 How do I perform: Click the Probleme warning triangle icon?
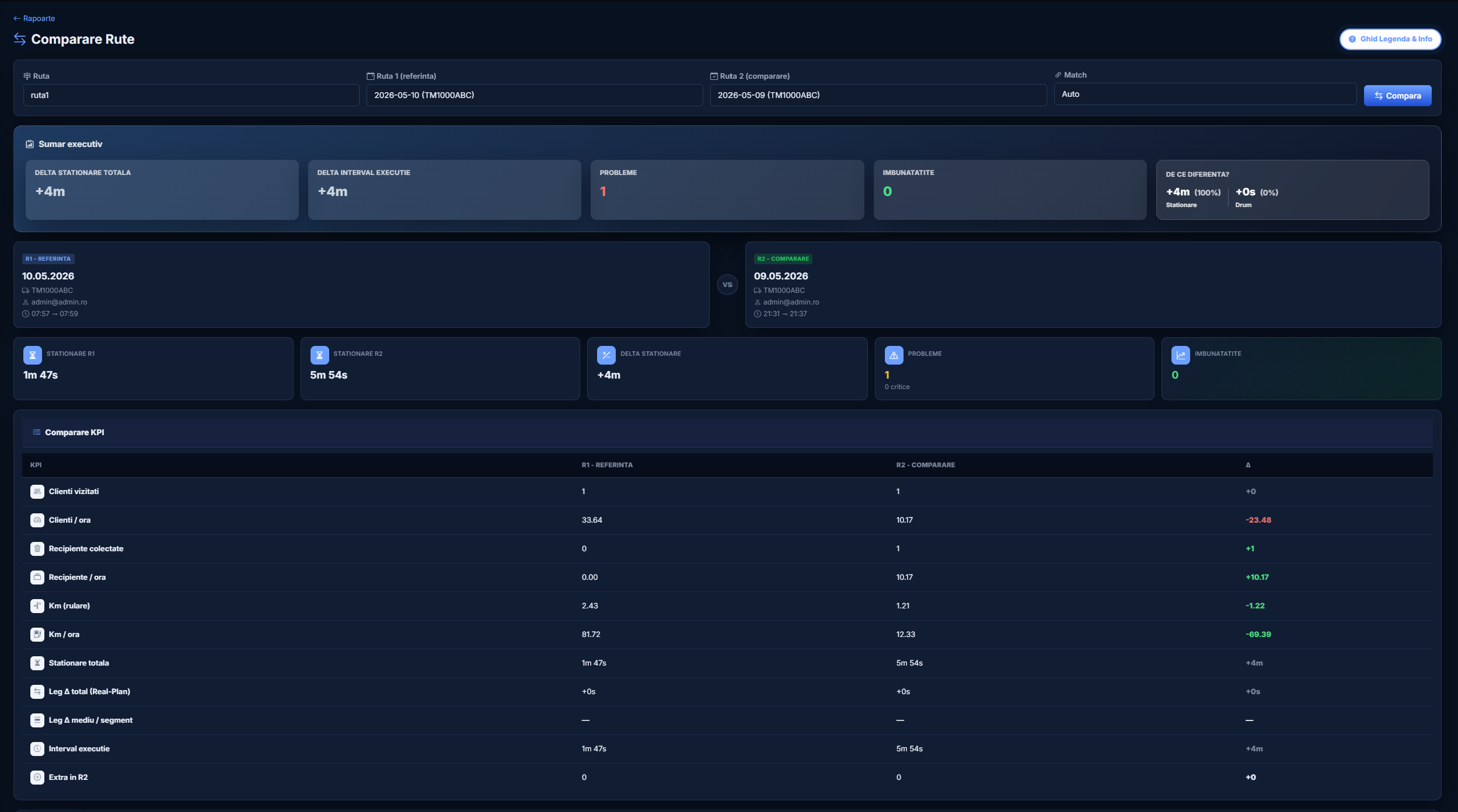(x=894, y=355)
